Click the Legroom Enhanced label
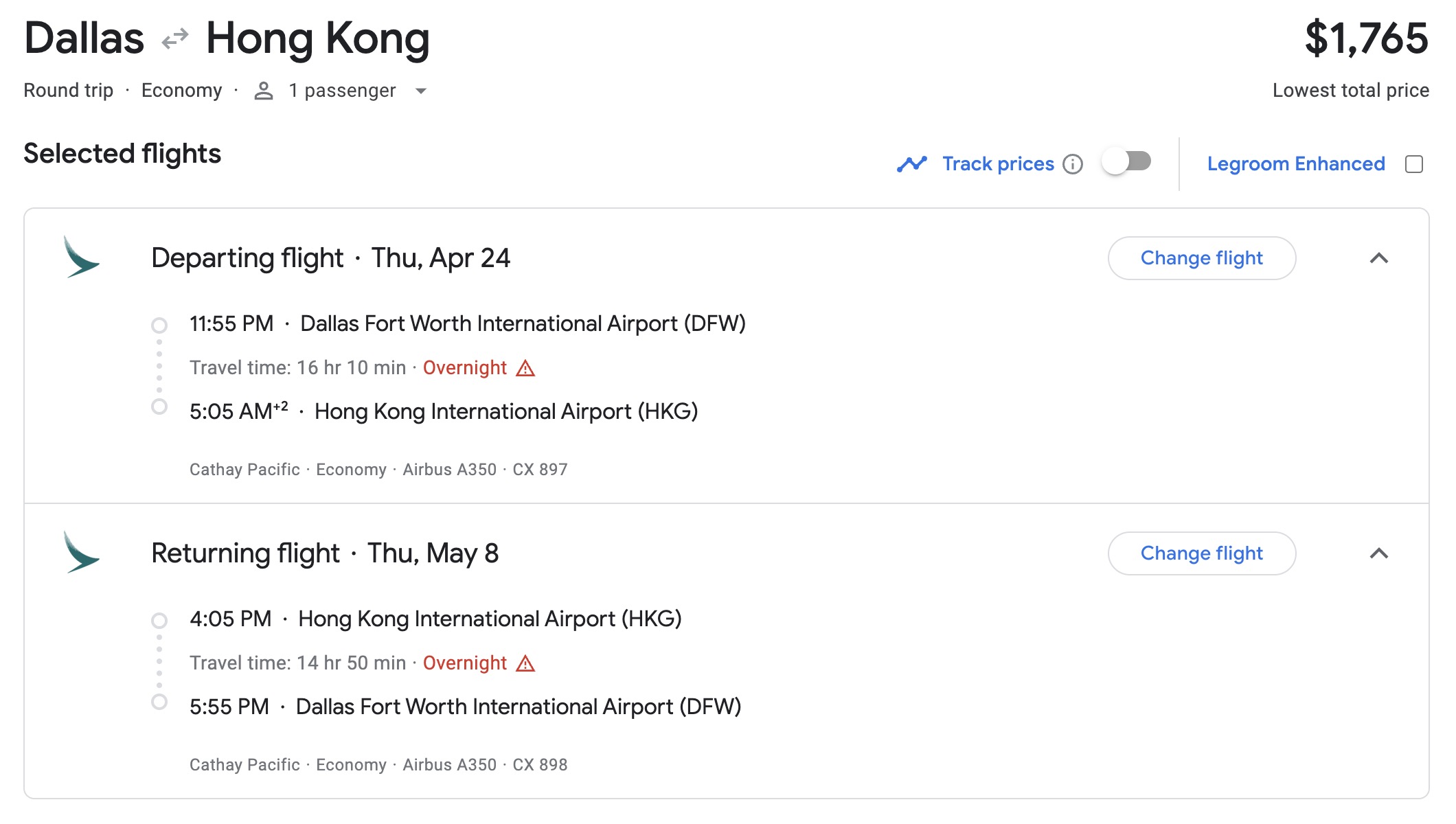 coord(1295,164)
